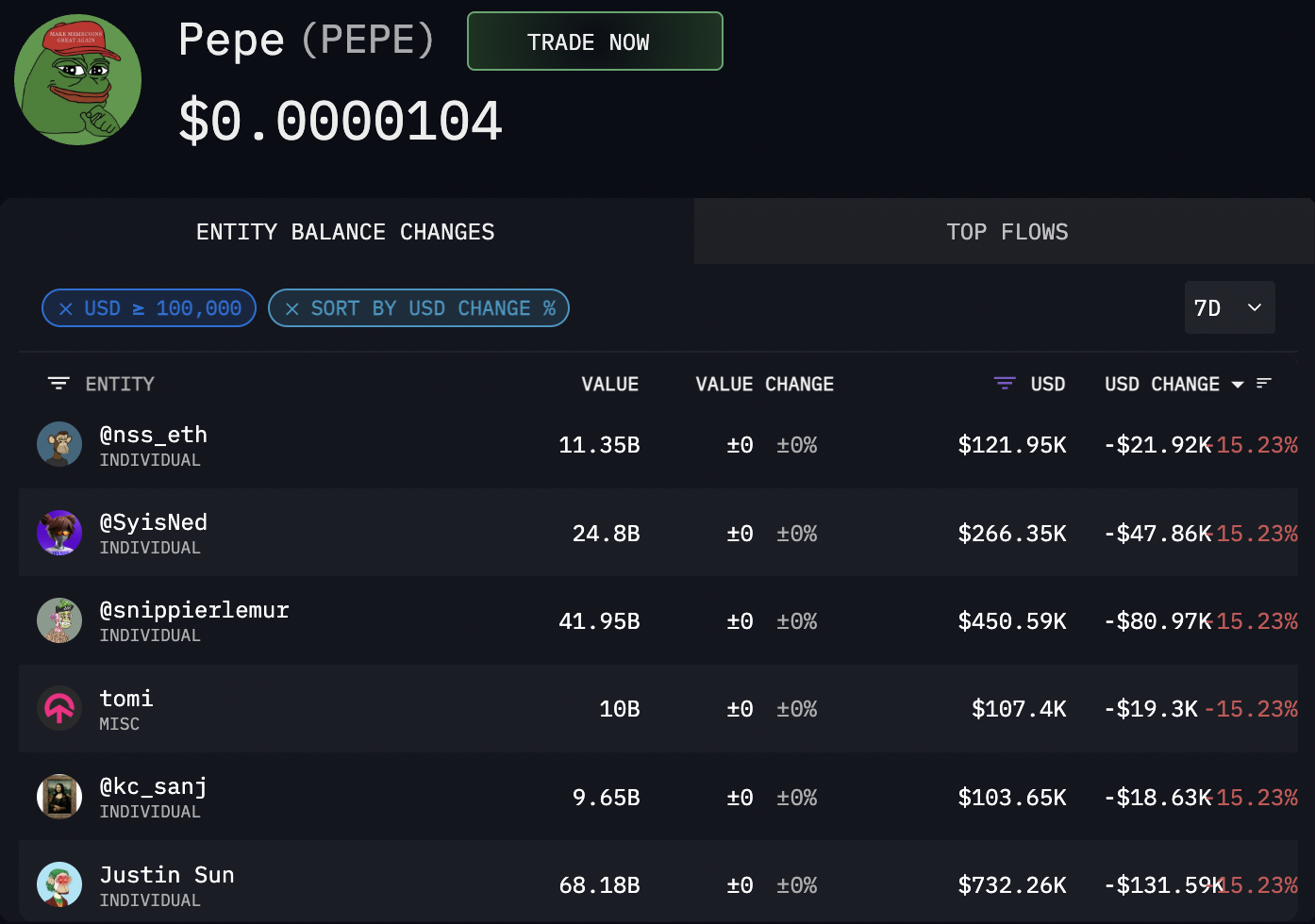Screen dimensions: 1315x924
Task: Open the tomi entity link
Action: click(x=126, y=699)
